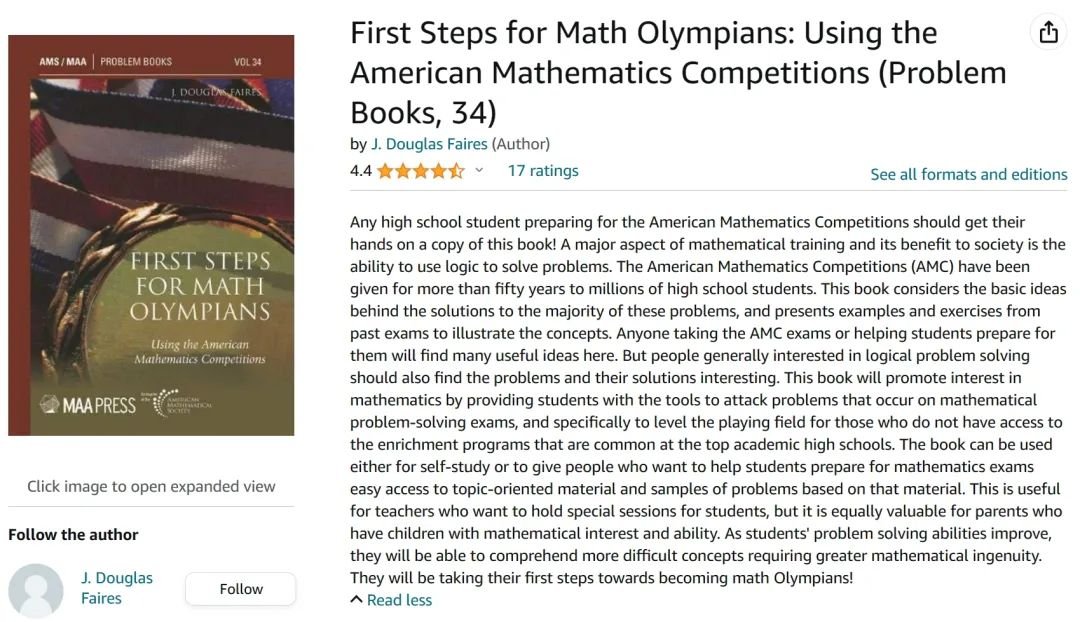
Task: Collapse description with Read less
Action: (399, 600)
